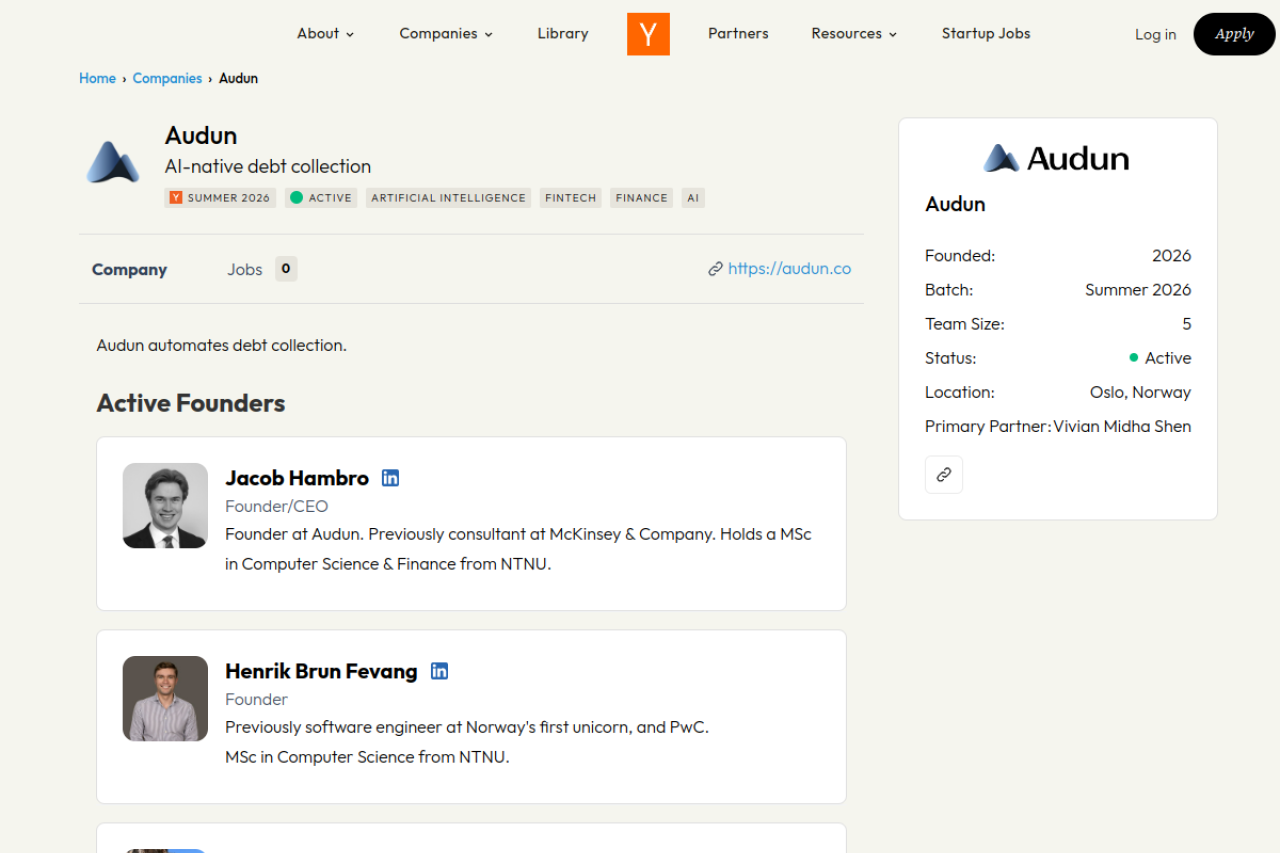The height and width of the screenshot is (853, 1280).
Task: Click Vivian Midha Shen partner name
Action: [x=1122, y=426]
